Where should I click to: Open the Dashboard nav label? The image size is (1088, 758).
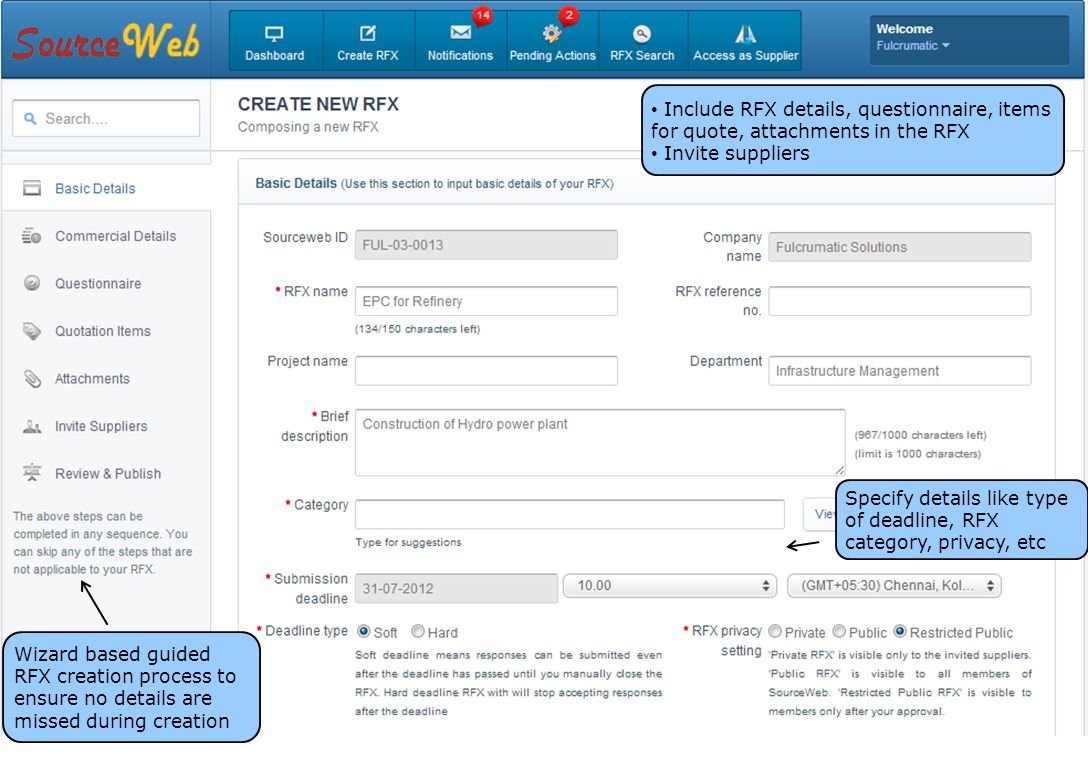pos(274,56)
